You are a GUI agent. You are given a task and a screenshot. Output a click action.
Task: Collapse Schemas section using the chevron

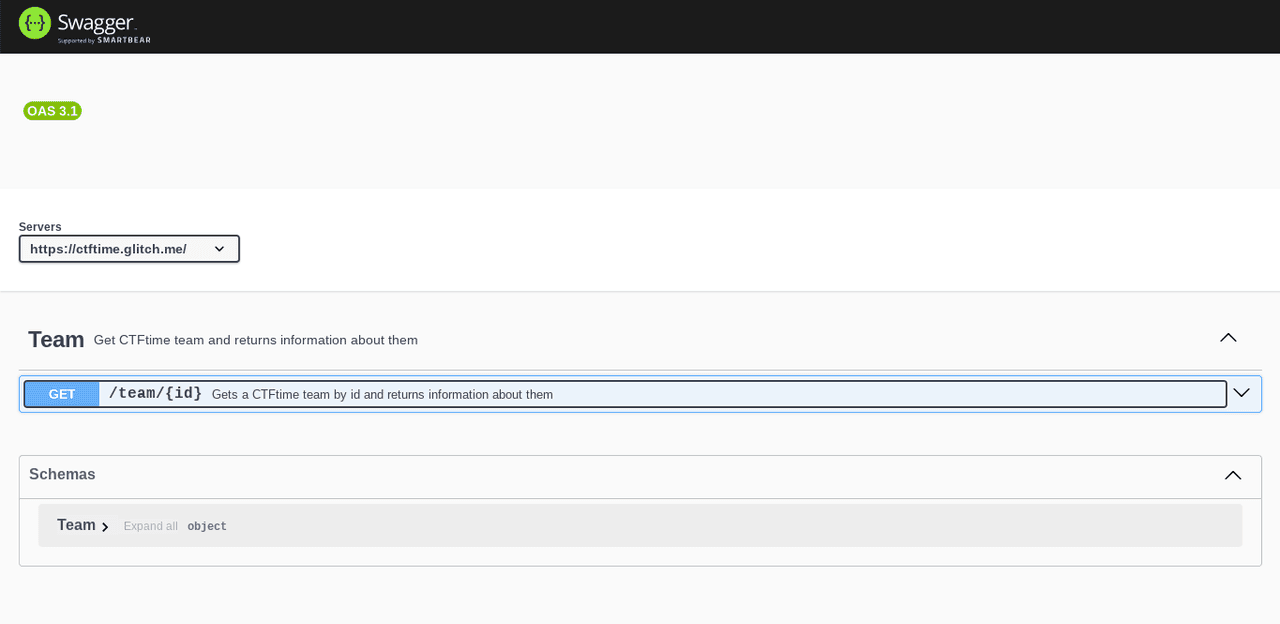(1233, 475)
